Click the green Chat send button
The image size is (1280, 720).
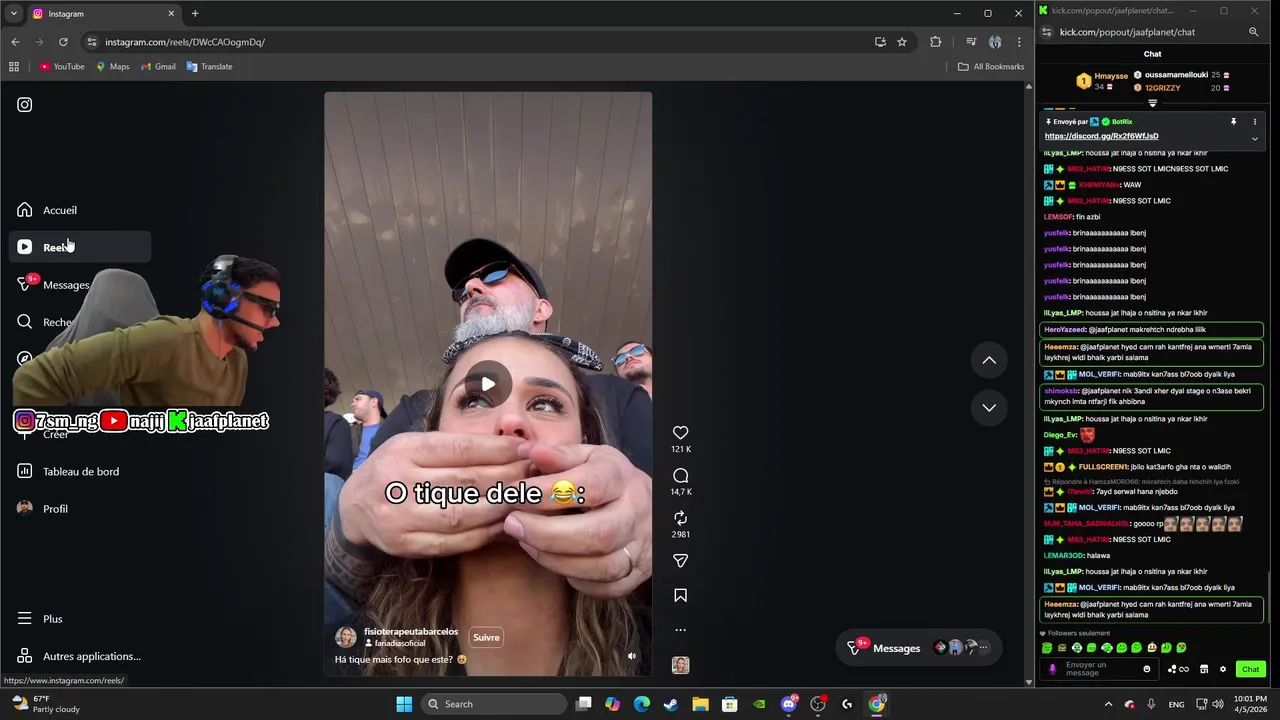click(x=1250, y=669)
